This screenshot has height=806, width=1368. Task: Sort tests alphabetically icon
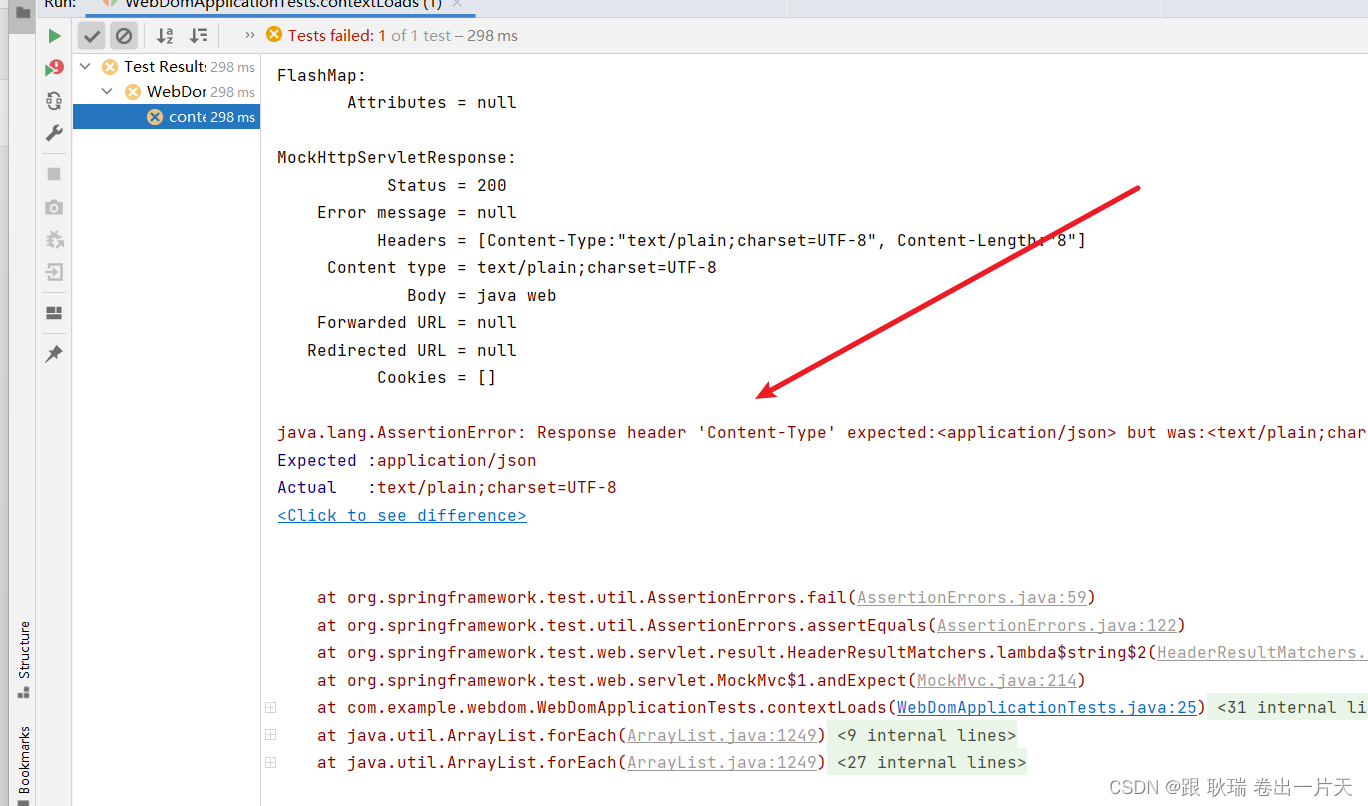166,36
